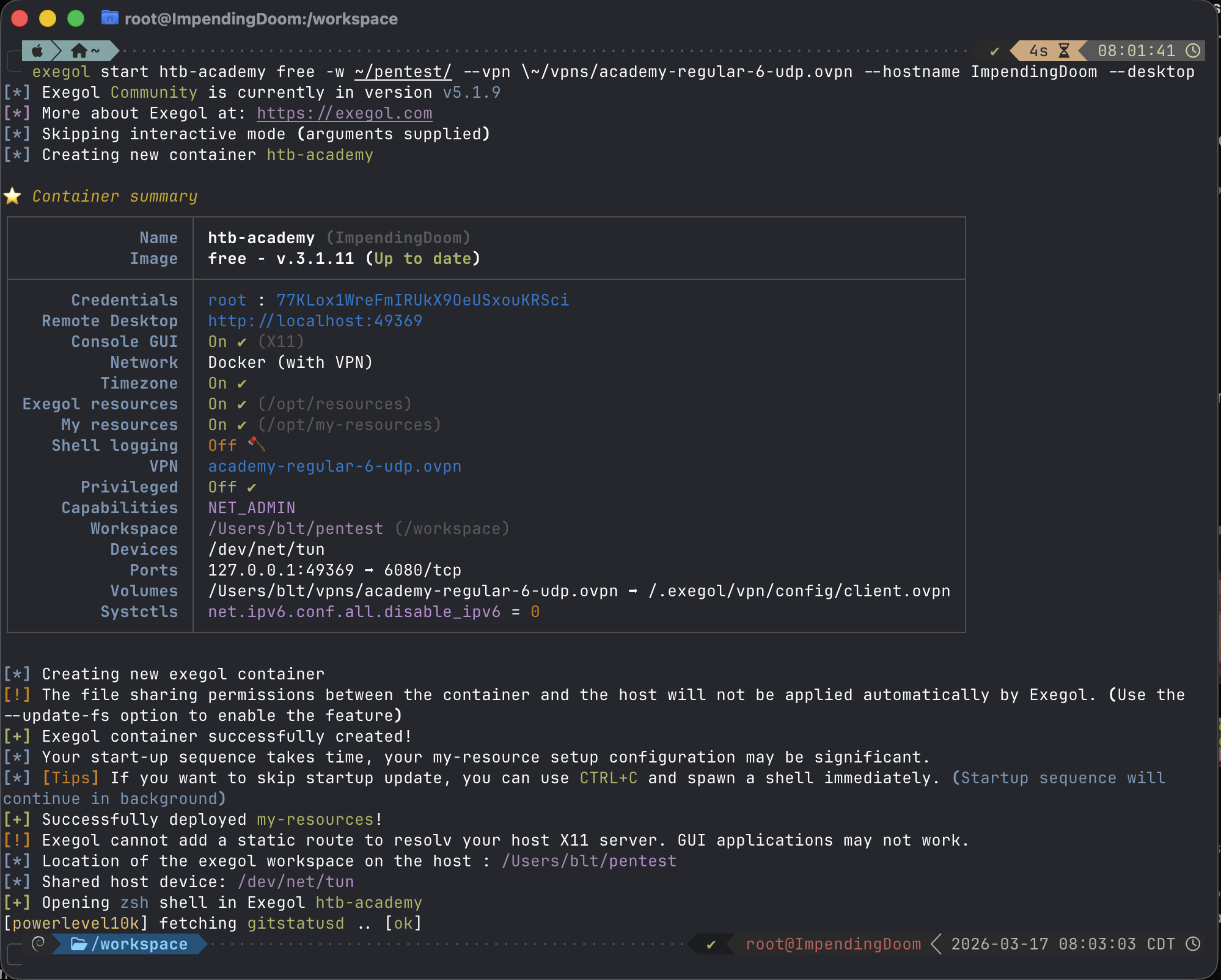Click the chevron left of the bottom date
This screenshot has width=1221, height=980.
pos(936,944)
